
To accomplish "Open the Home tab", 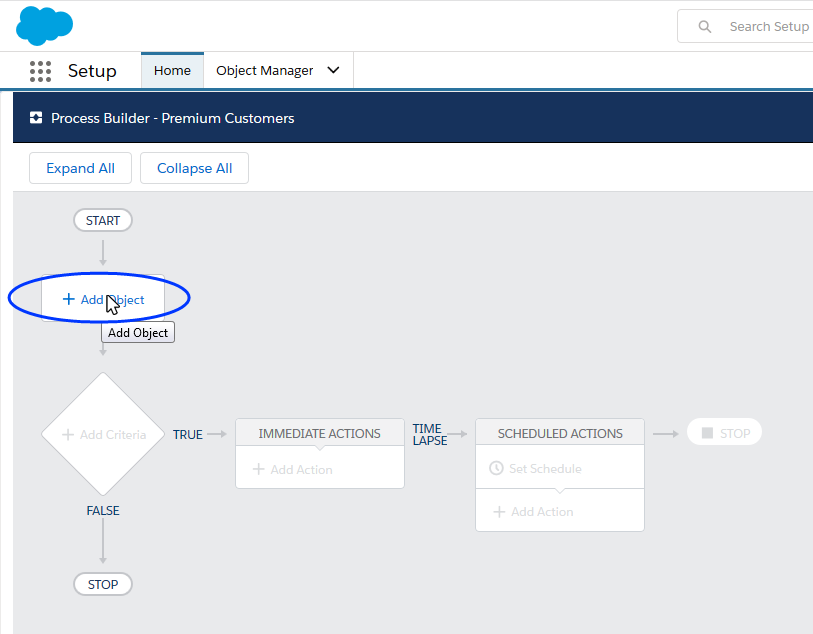I will pos(172,71).
